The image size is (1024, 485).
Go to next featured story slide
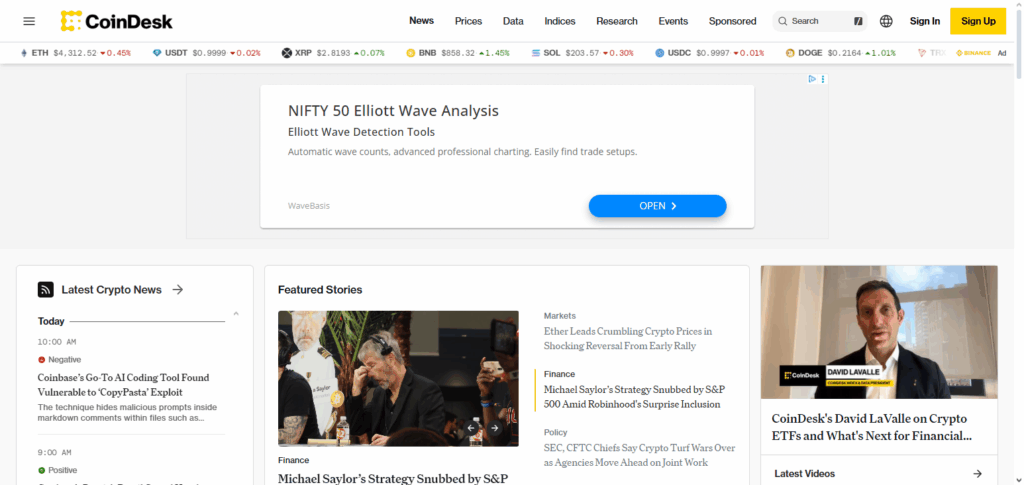coord(495,428)
